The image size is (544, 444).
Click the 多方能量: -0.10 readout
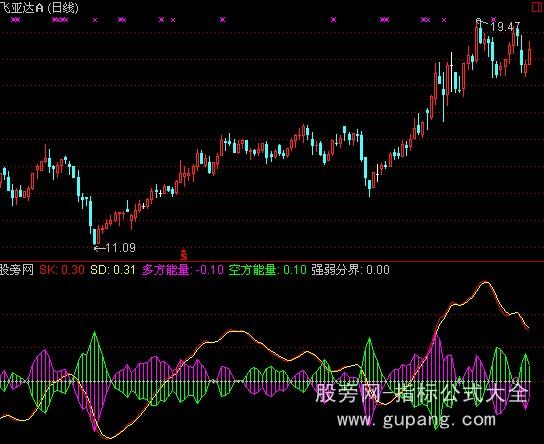[183, 270]
